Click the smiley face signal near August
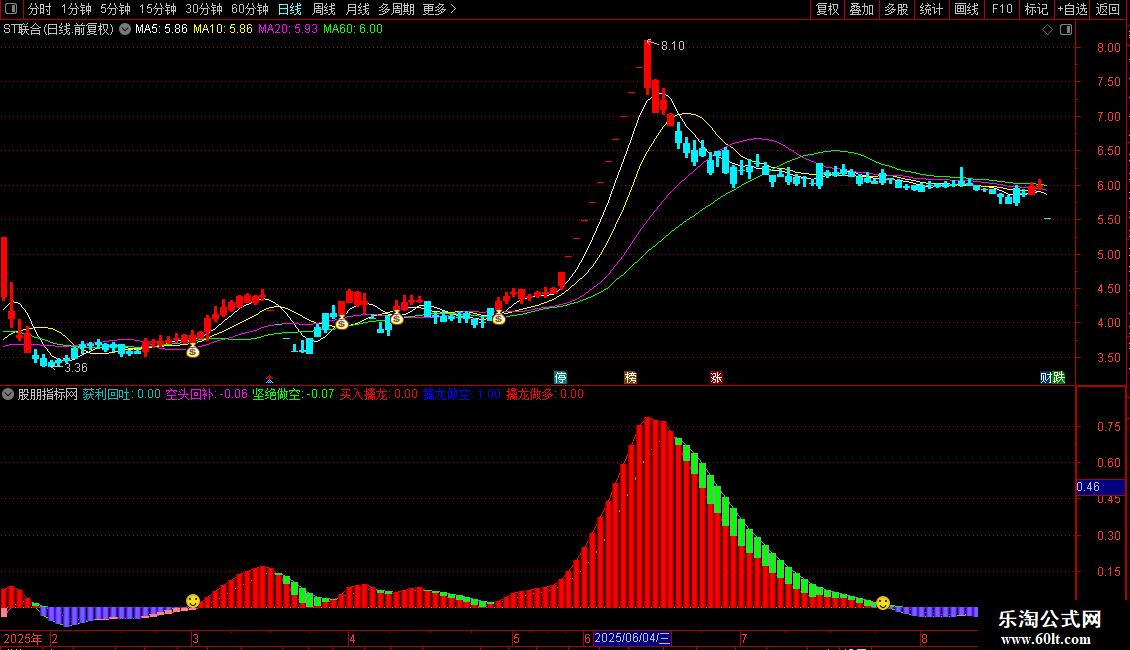The image size is (1130, 650). [x=883, y=602]
